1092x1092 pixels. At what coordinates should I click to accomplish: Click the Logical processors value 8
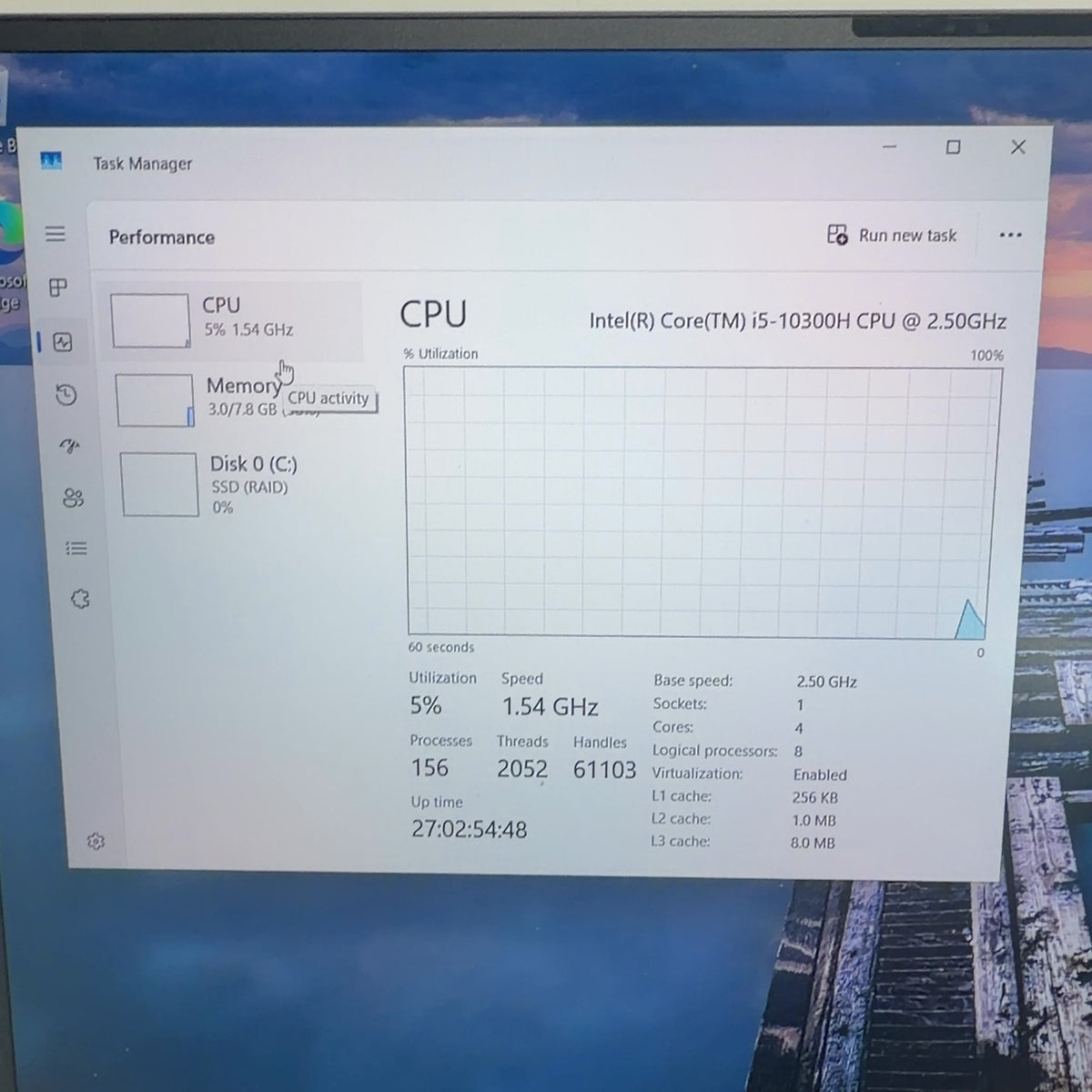point(798,752)
